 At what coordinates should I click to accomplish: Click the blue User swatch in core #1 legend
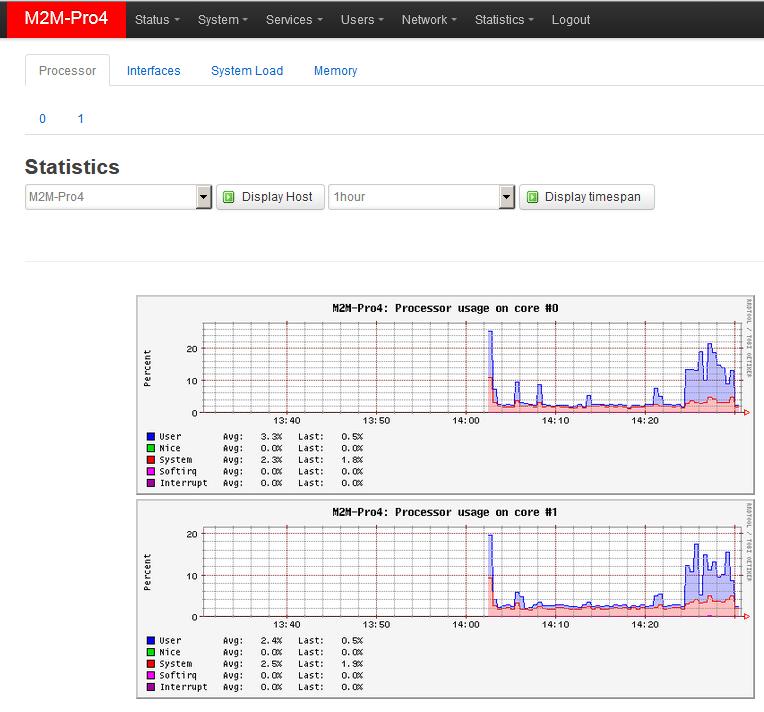point(151,640)
